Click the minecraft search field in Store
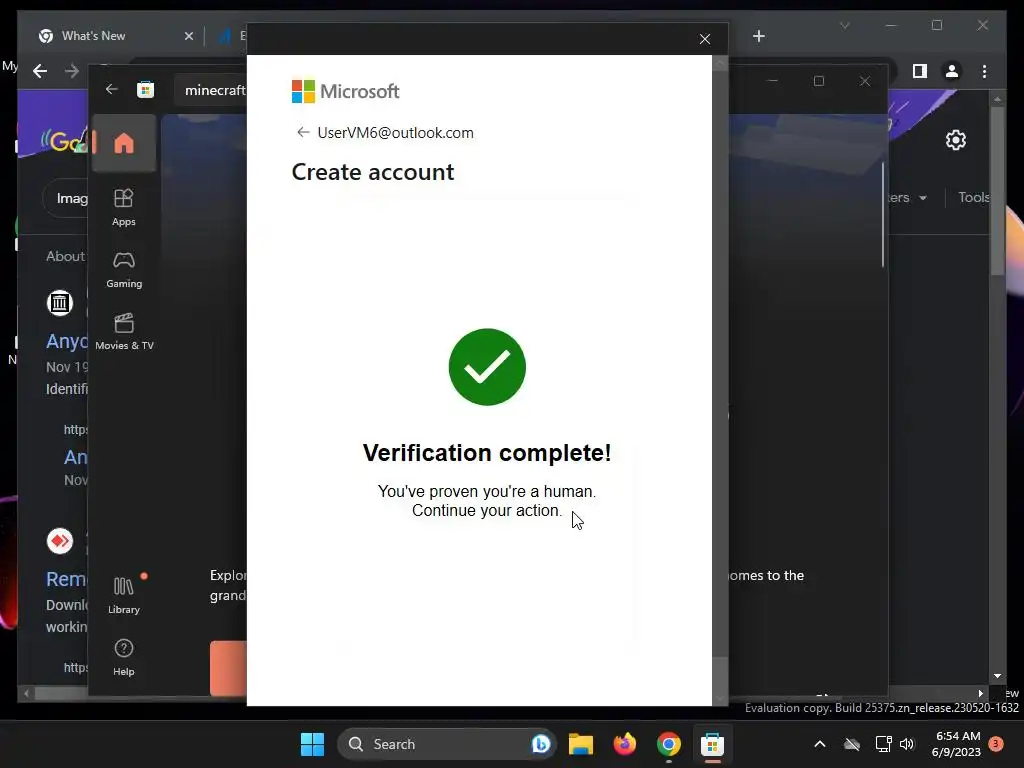This screenshot has height=768, width=1024. [x=211, y=90]
